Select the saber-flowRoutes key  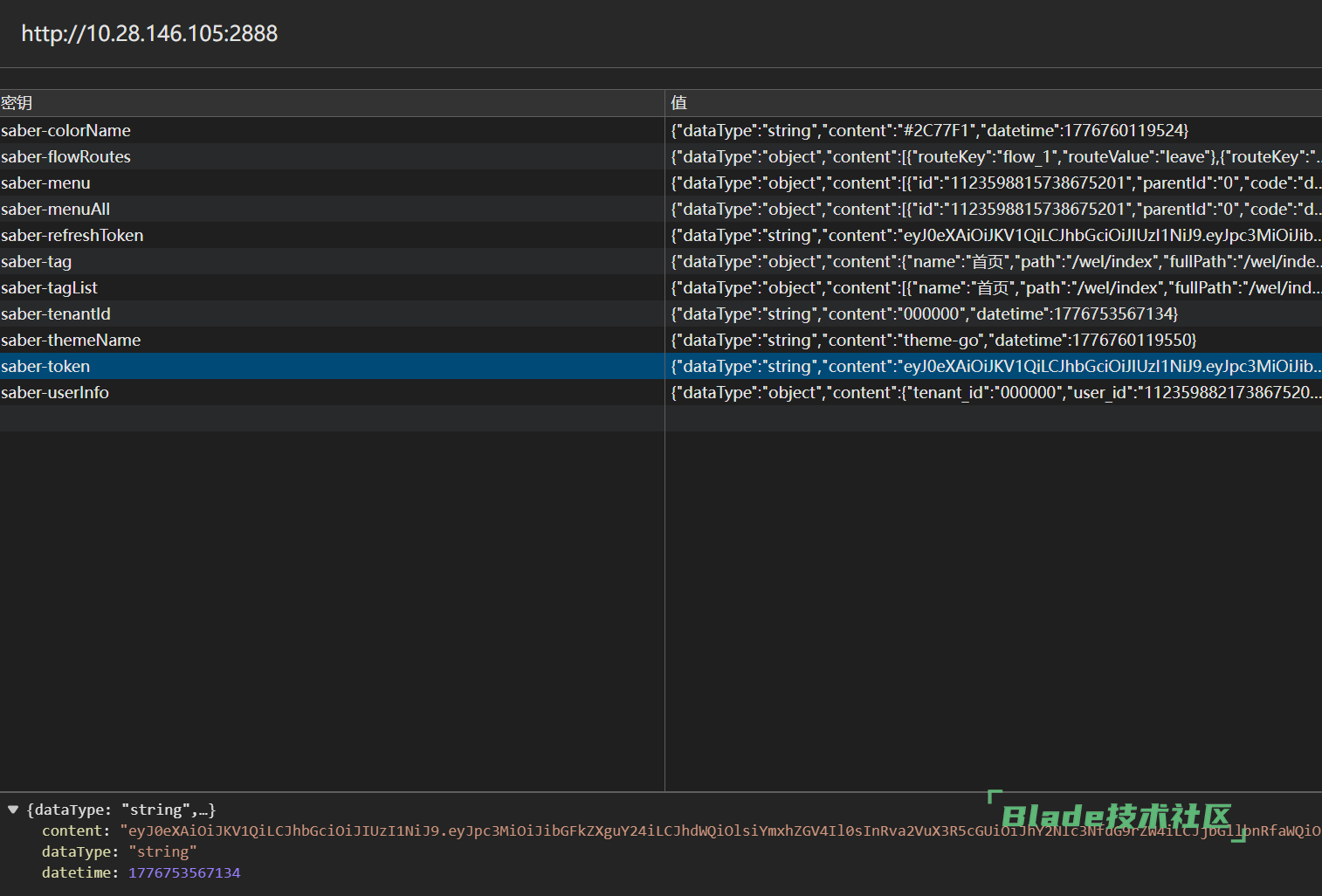click(x=66, y=156)
